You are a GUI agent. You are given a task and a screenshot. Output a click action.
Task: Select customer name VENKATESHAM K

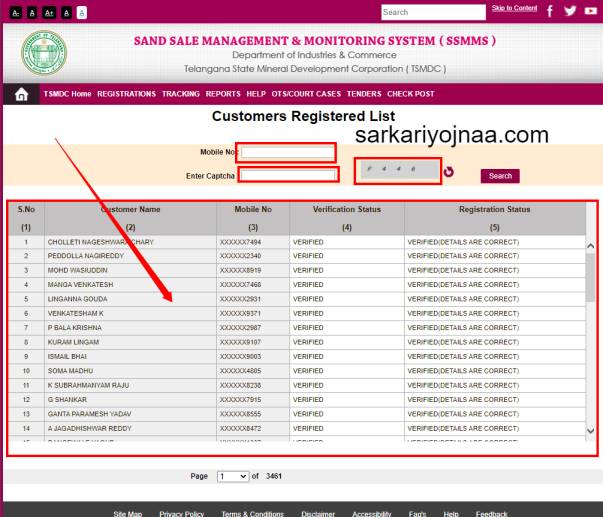75,314
